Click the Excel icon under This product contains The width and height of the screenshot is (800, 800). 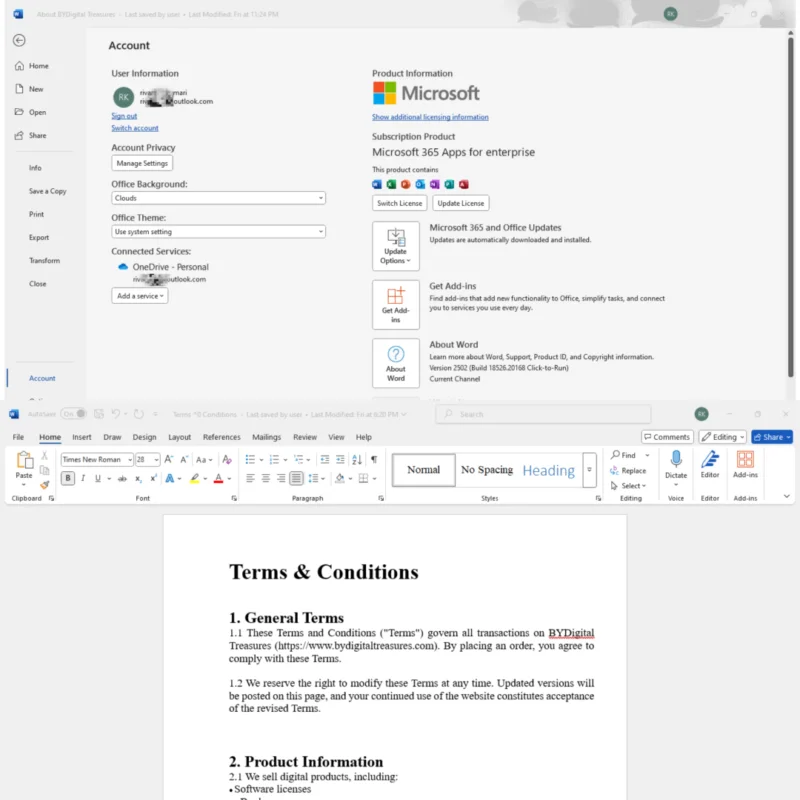tap(390, 184)
